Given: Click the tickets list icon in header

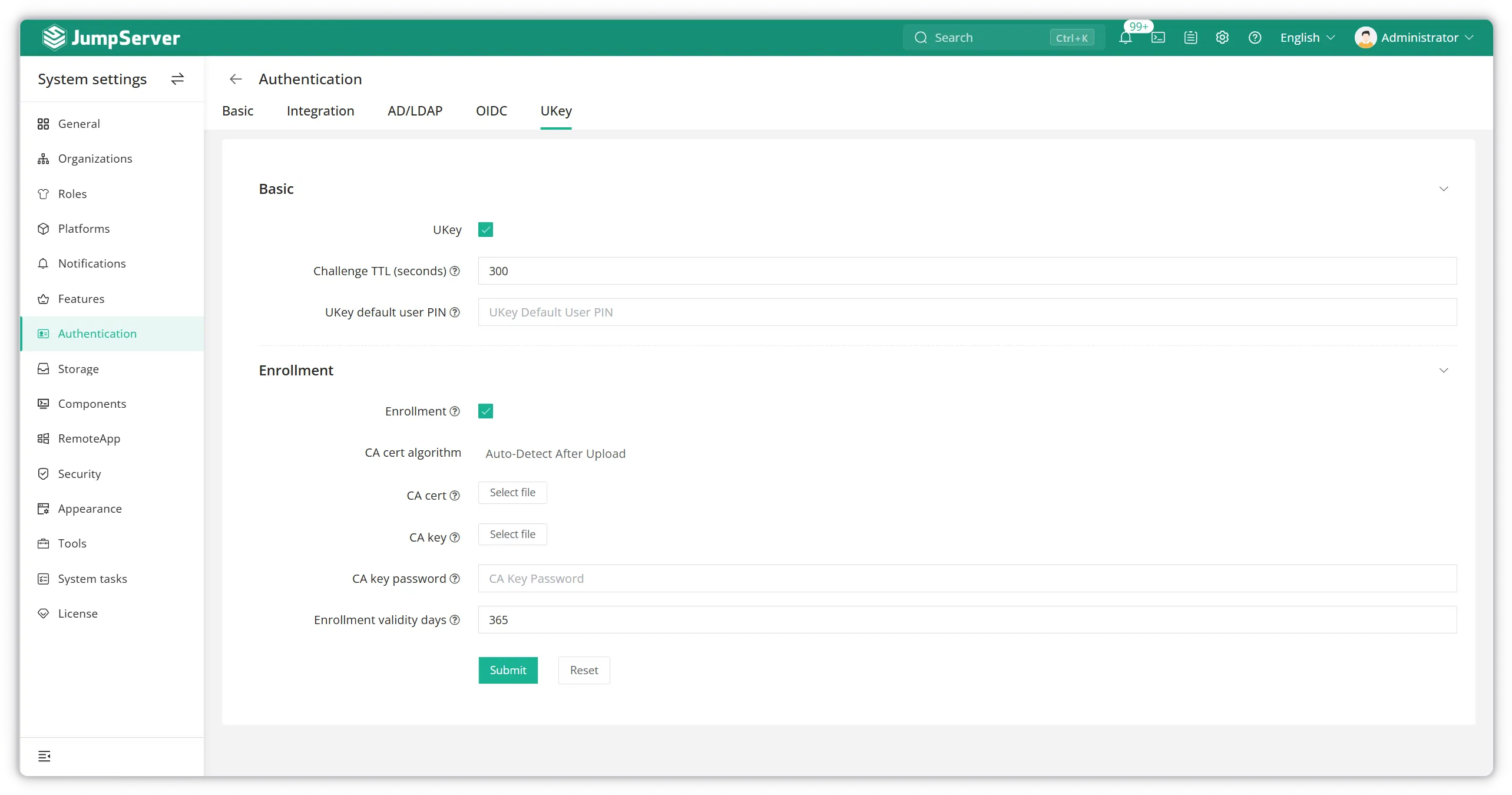Looking at the screenshot, I should pos(1190,38).
